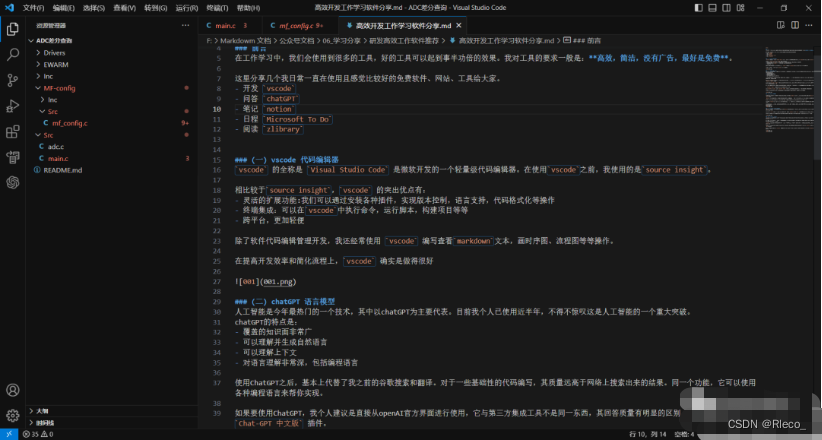This screenshot has height=440, width=822.
Task: Click the 资源管理器 Explorer panel title
Action: pyautogui.click(x=51, y=25)
